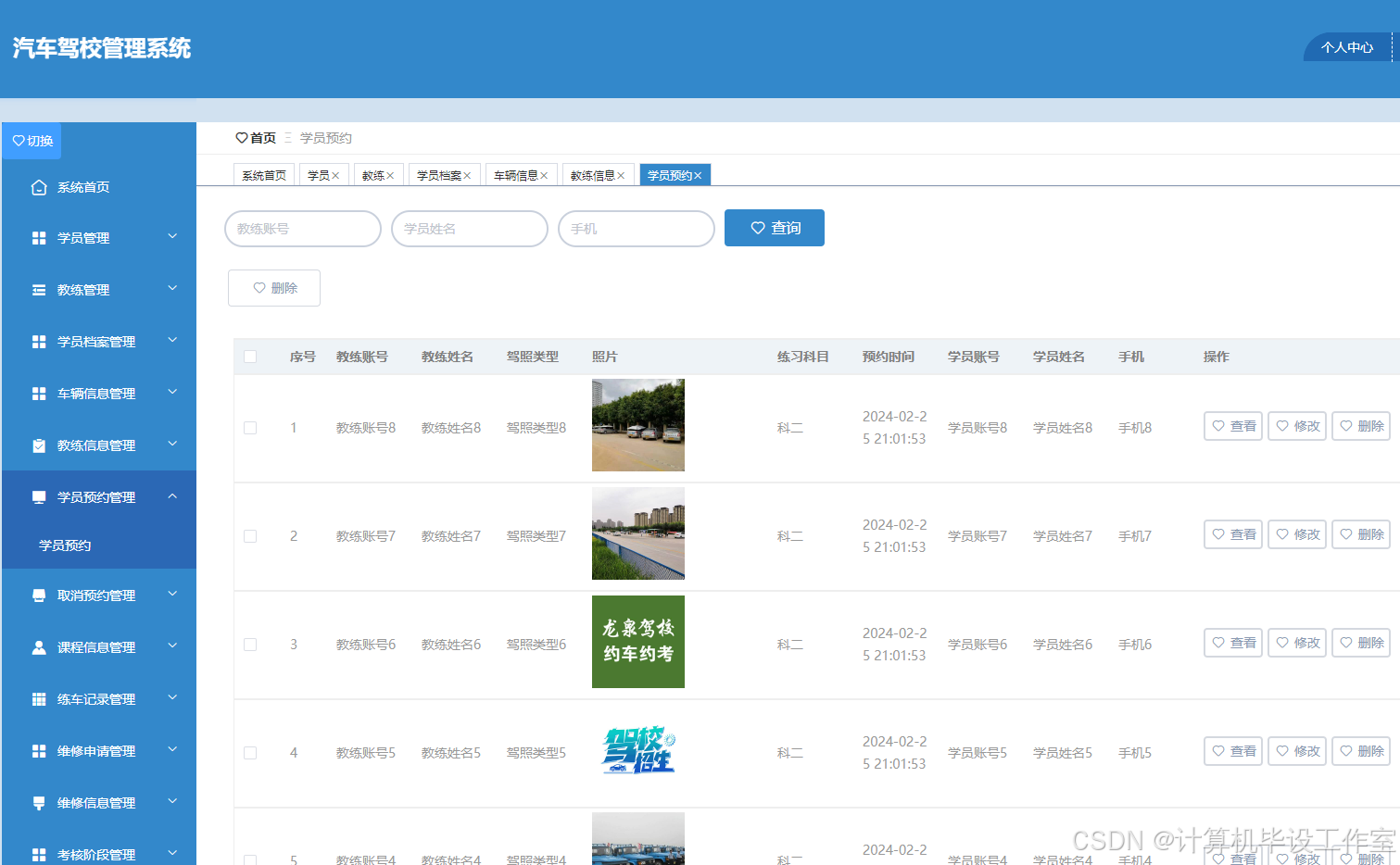Close the 学员档案 tab with its x

(x=467, y=176)
